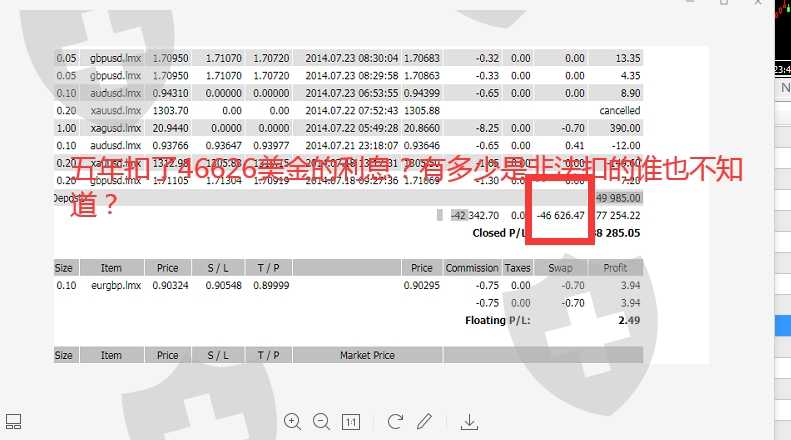Select price 0.94310 in the audusd row
Image resolution: width=791 pixels, height=440 pixels.
click(x=171, y=93)
